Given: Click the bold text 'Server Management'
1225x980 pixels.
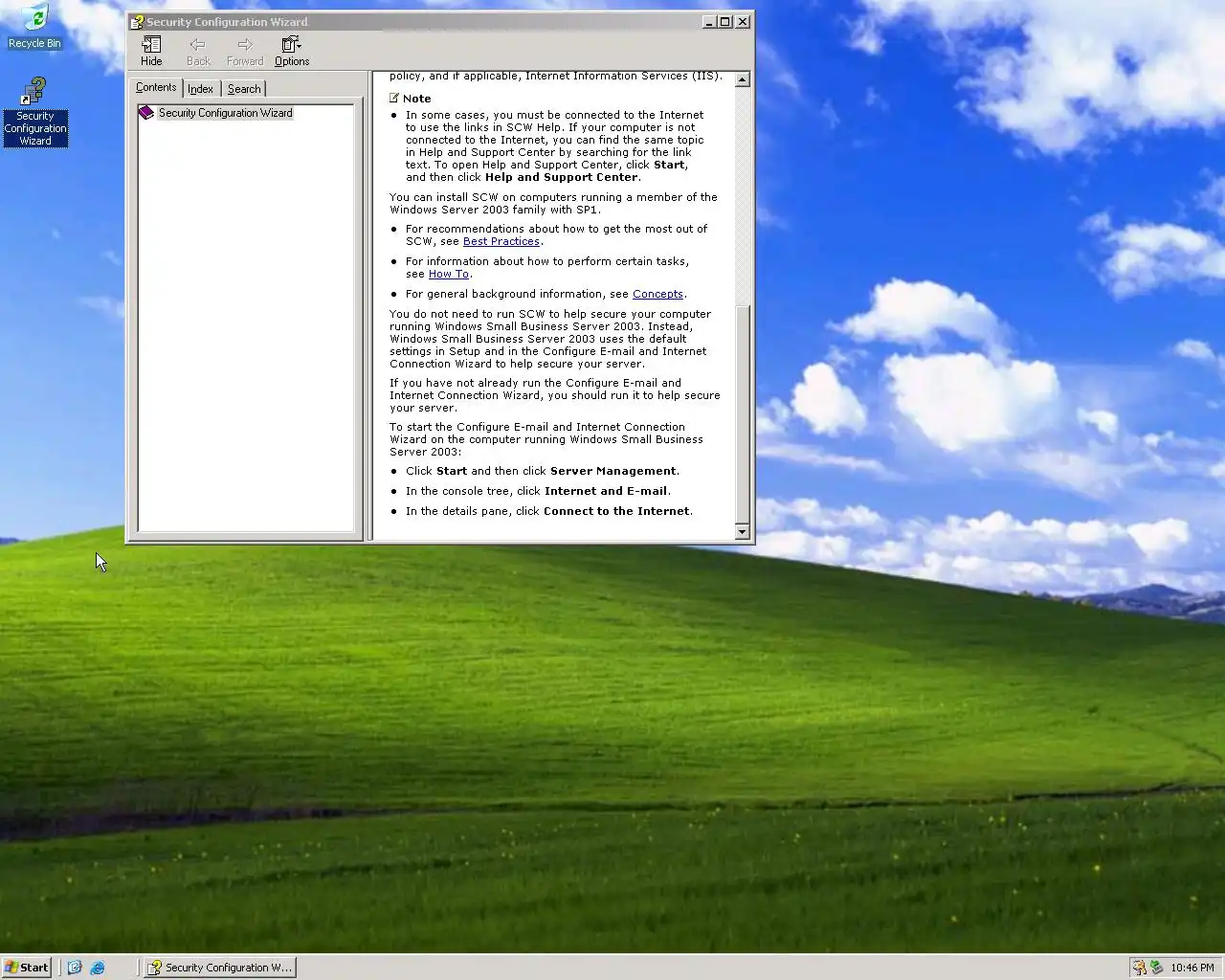Looking at the screenshot, I should [x=612, y=471].
